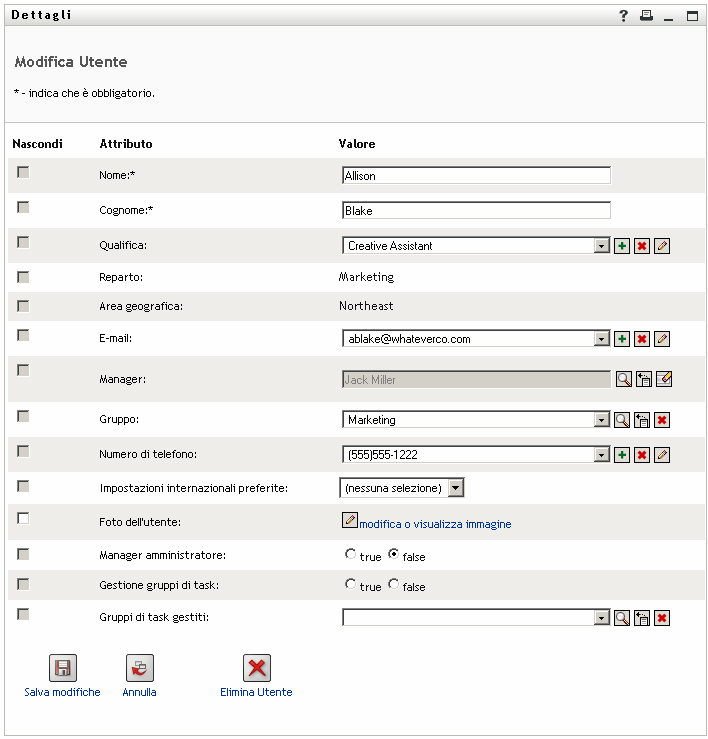708x739 pixels.
Task: Click the Annulla button
Action: pos(140,669)
